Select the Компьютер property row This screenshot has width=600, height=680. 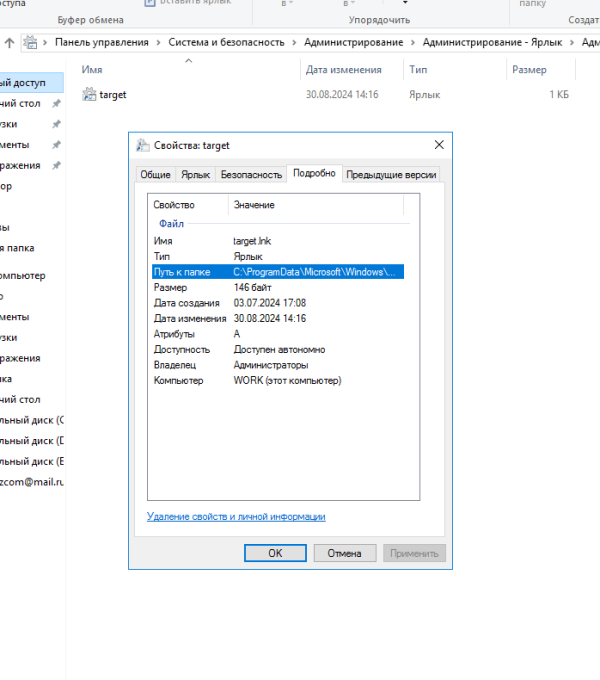coord(278,380)
